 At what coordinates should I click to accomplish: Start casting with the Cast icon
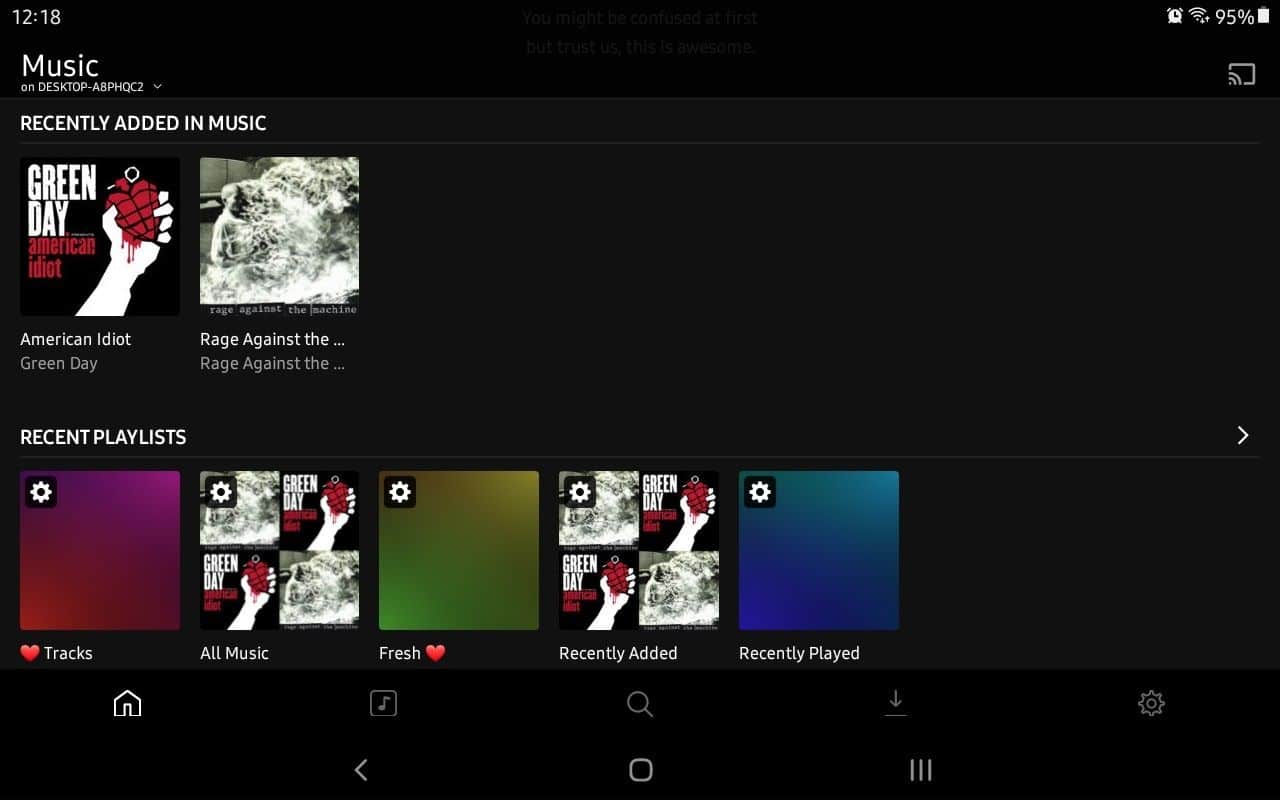click(1241, 73)
